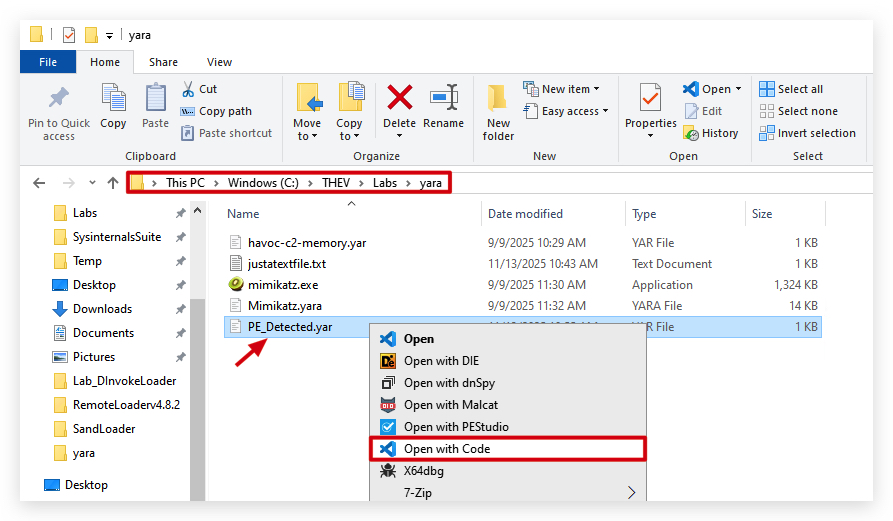Click Pin to Quick access icon

point(59,98)
